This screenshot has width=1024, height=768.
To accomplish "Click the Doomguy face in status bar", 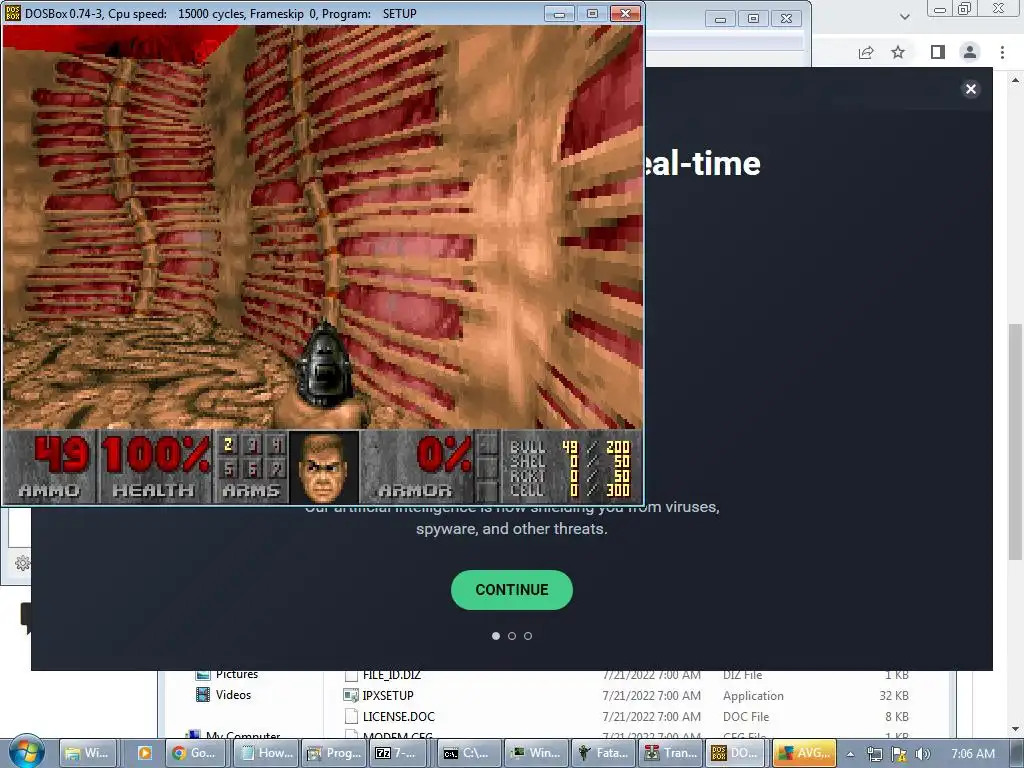I will point(323,466).
